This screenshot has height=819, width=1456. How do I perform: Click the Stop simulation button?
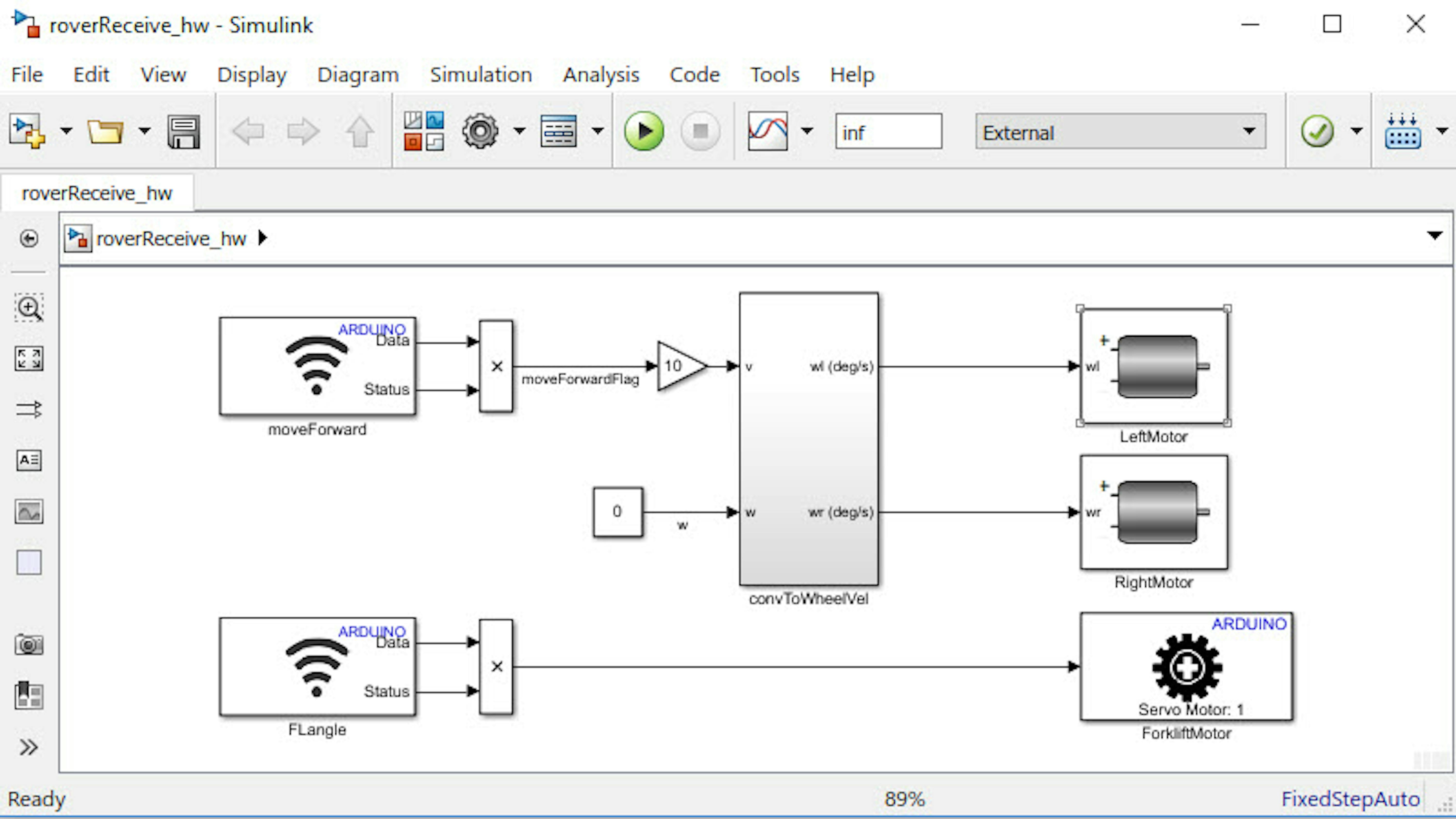700,131
